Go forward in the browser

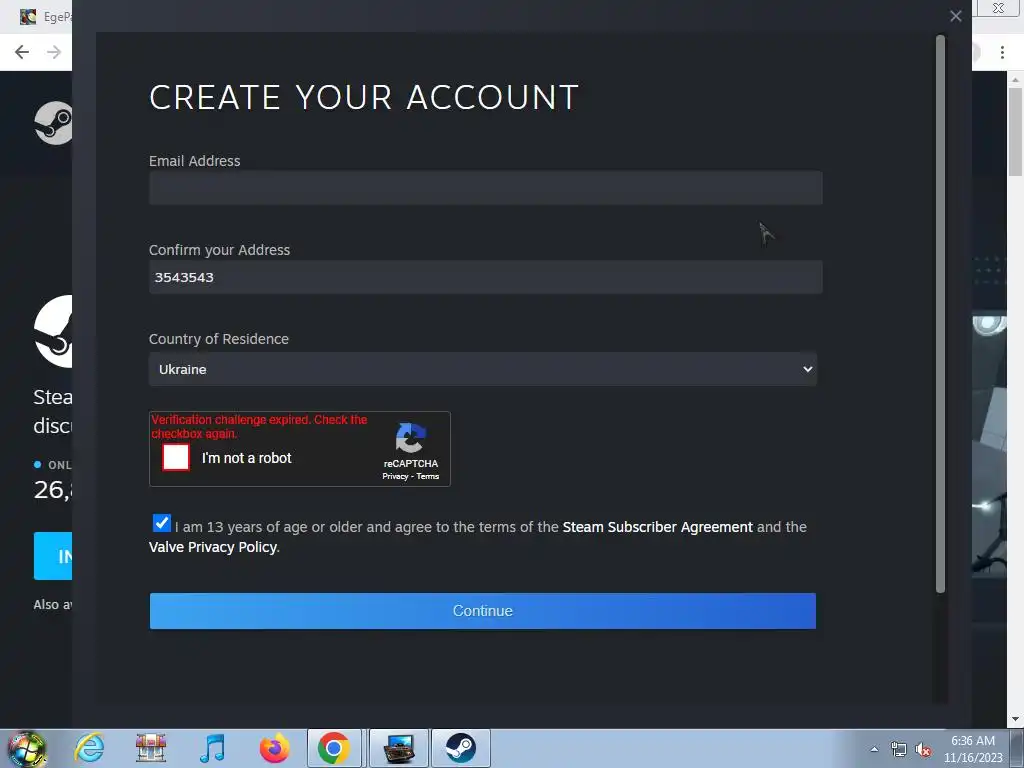click(x=54, y=52)
